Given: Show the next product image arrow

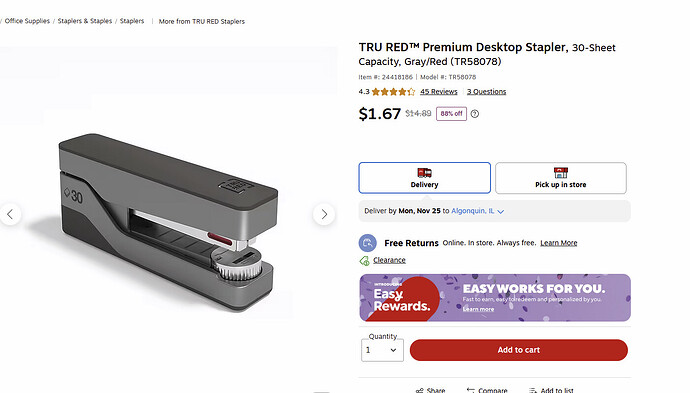Looking at the screenshot, I should (324, 214).
